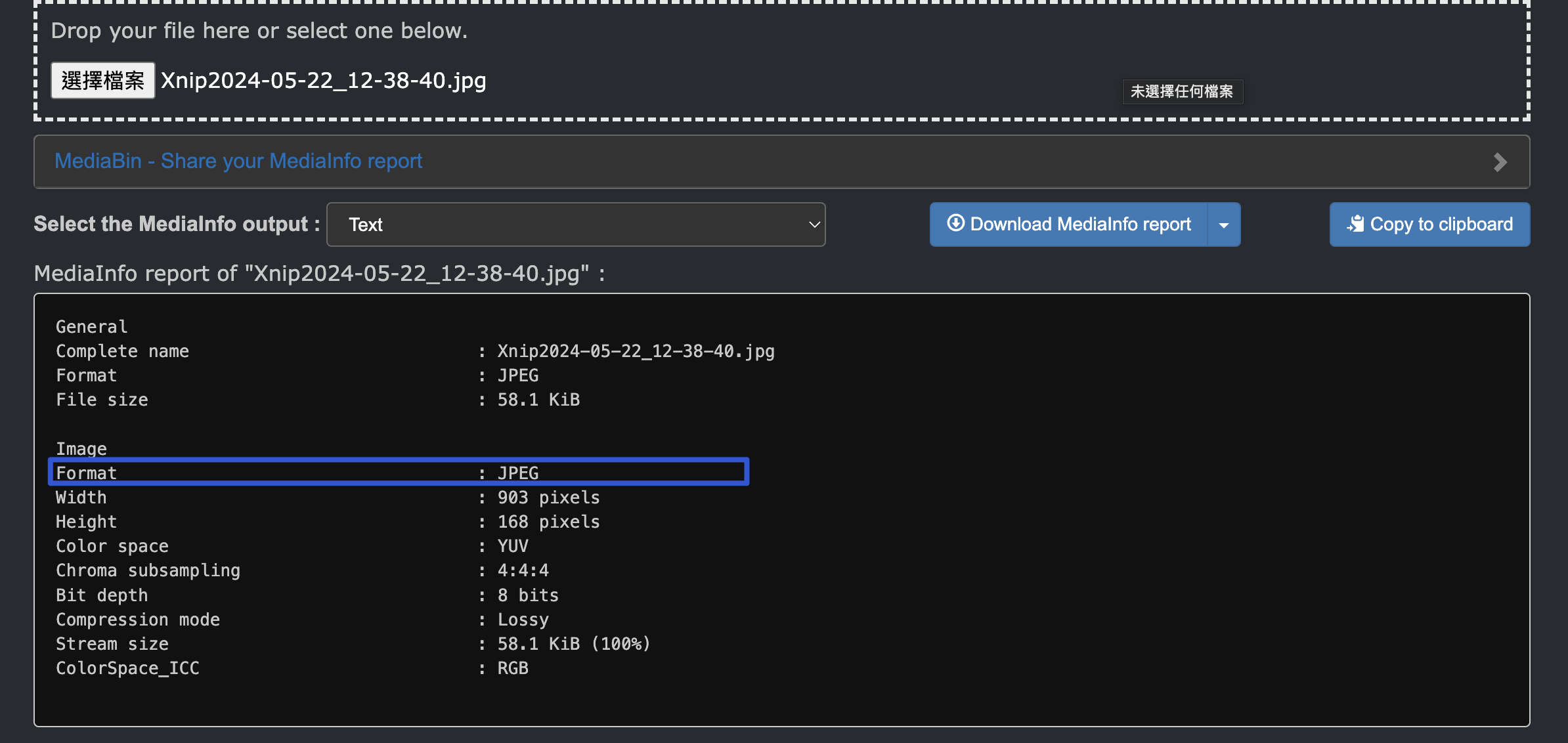Click the File size 58.1 KiB line
Image resolution: width=1568 pixels, height=743 pixels.
click(317, 400)
